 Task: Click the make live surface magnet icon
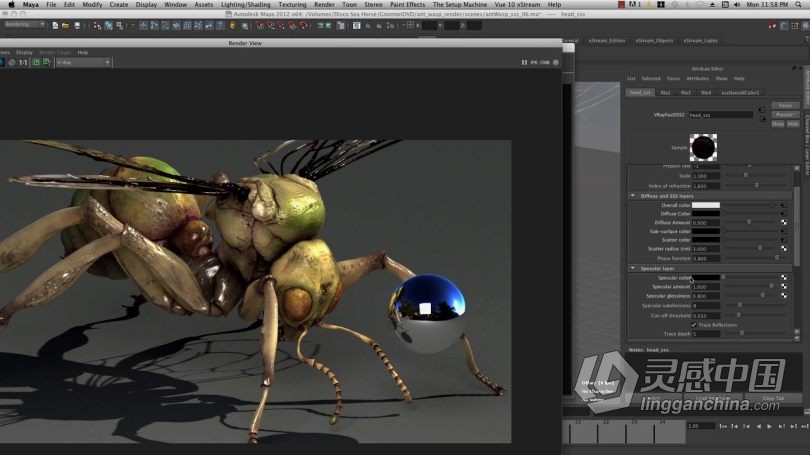pyautogui.click(x=304, y=25)
